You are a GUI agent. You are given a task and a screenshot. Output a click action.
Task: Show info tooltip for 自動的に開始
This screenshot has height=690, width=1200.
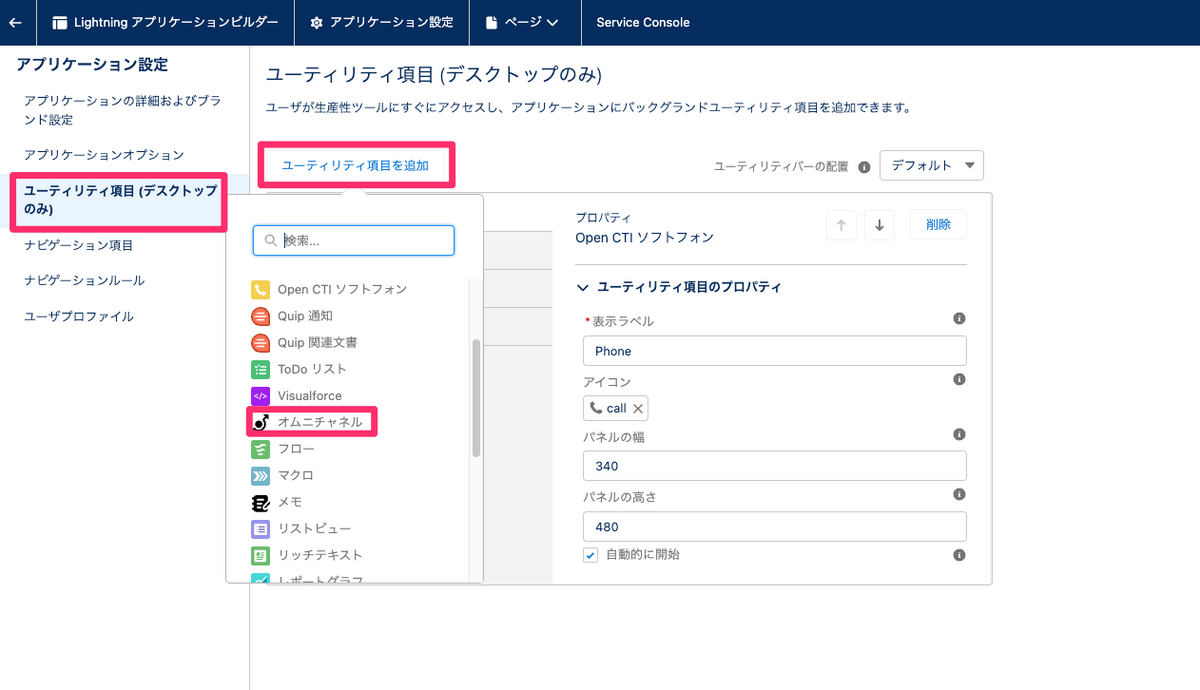pos(959,555)
